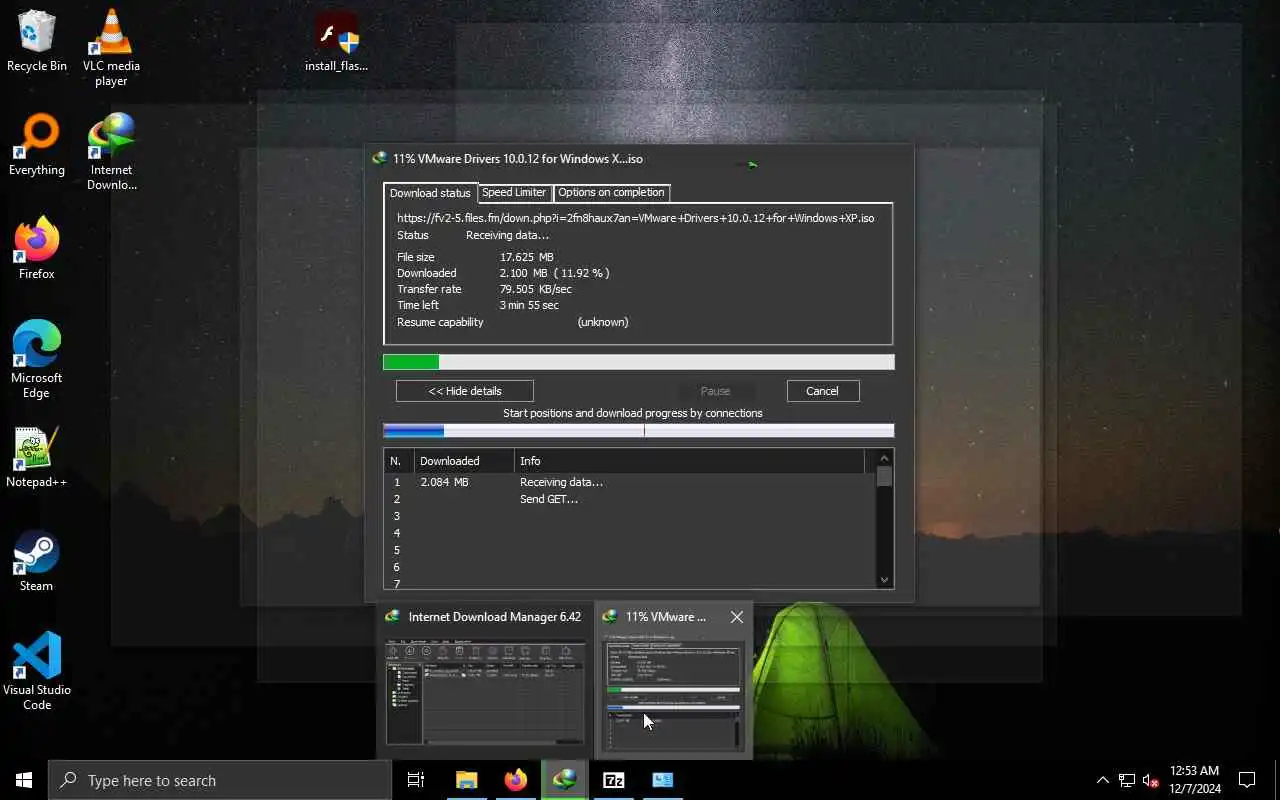
Task: Open the clock showing 12:53 AM
Action: [1195, 780]
